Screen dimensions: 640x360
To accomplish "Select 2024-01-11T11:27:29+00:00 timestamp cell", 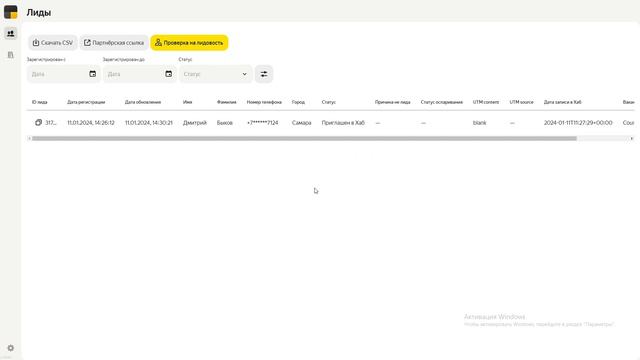I will pyautogui.click(x=578, y=122).
